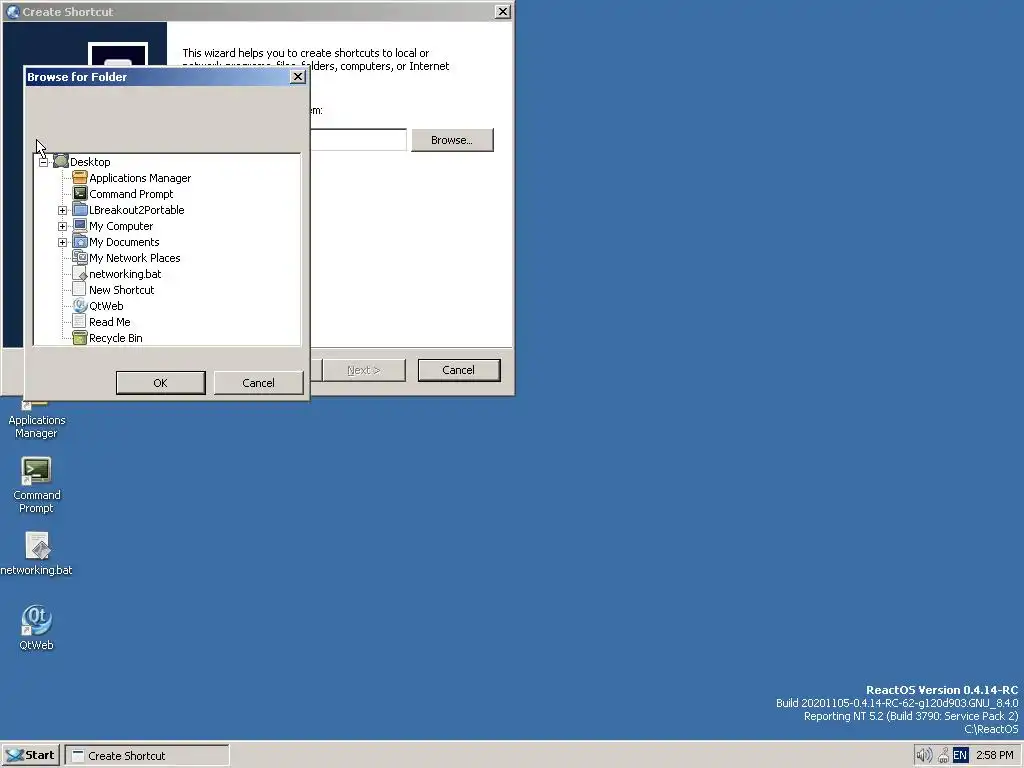Select My Network Places label in the tree
Image resolution: width=1024 pixels, height=768 pixels.
coord(135,258)
